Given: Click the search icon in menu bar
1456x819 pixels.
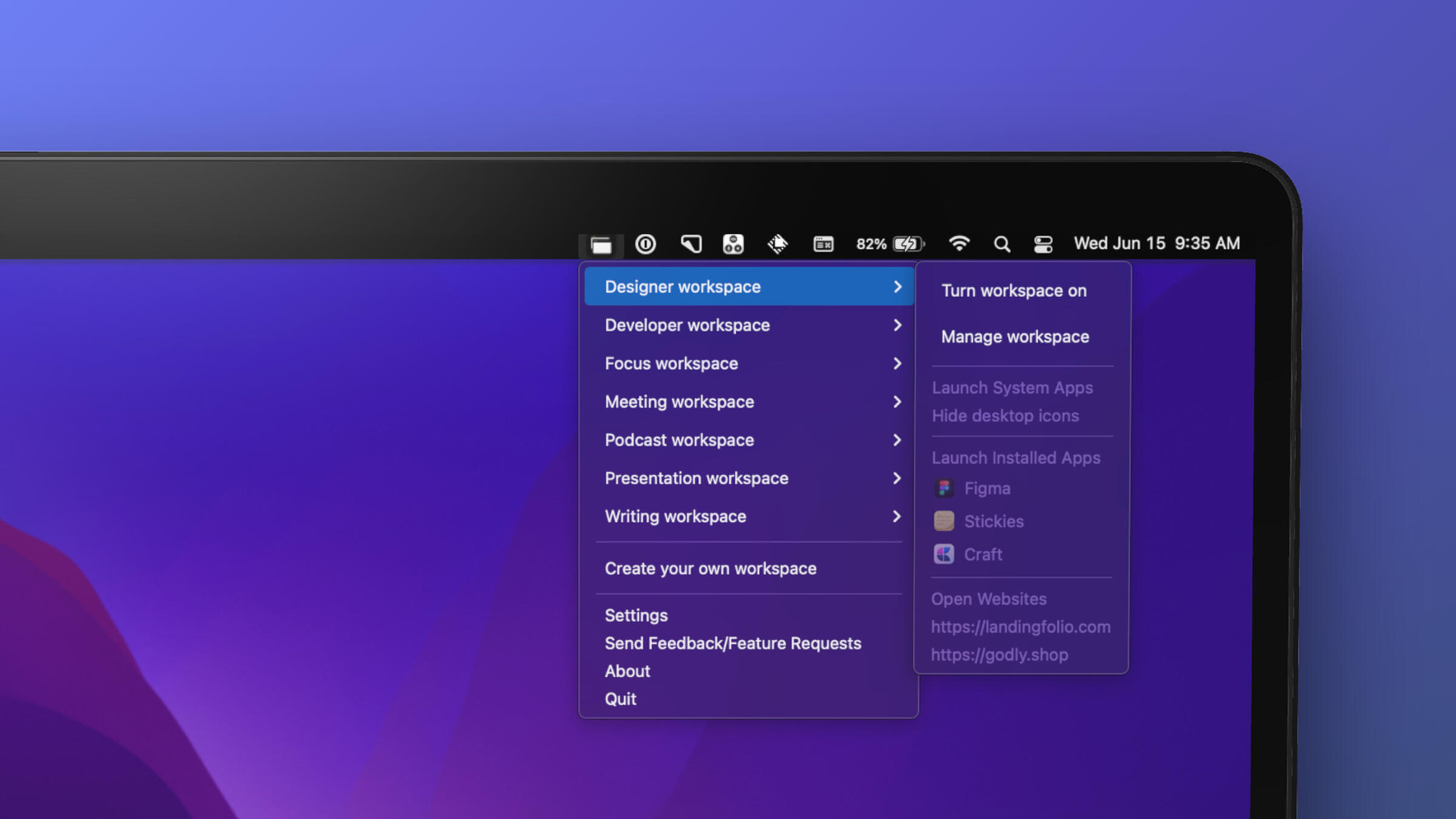Looking at the screenshot, I should [x=1002, y=243].
